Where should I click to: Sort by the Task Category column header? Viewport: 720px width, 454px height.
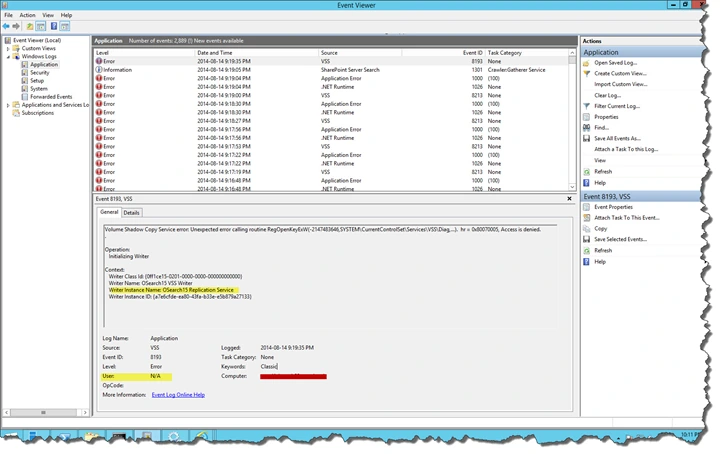pyautogui.click(x=527, y=53)
